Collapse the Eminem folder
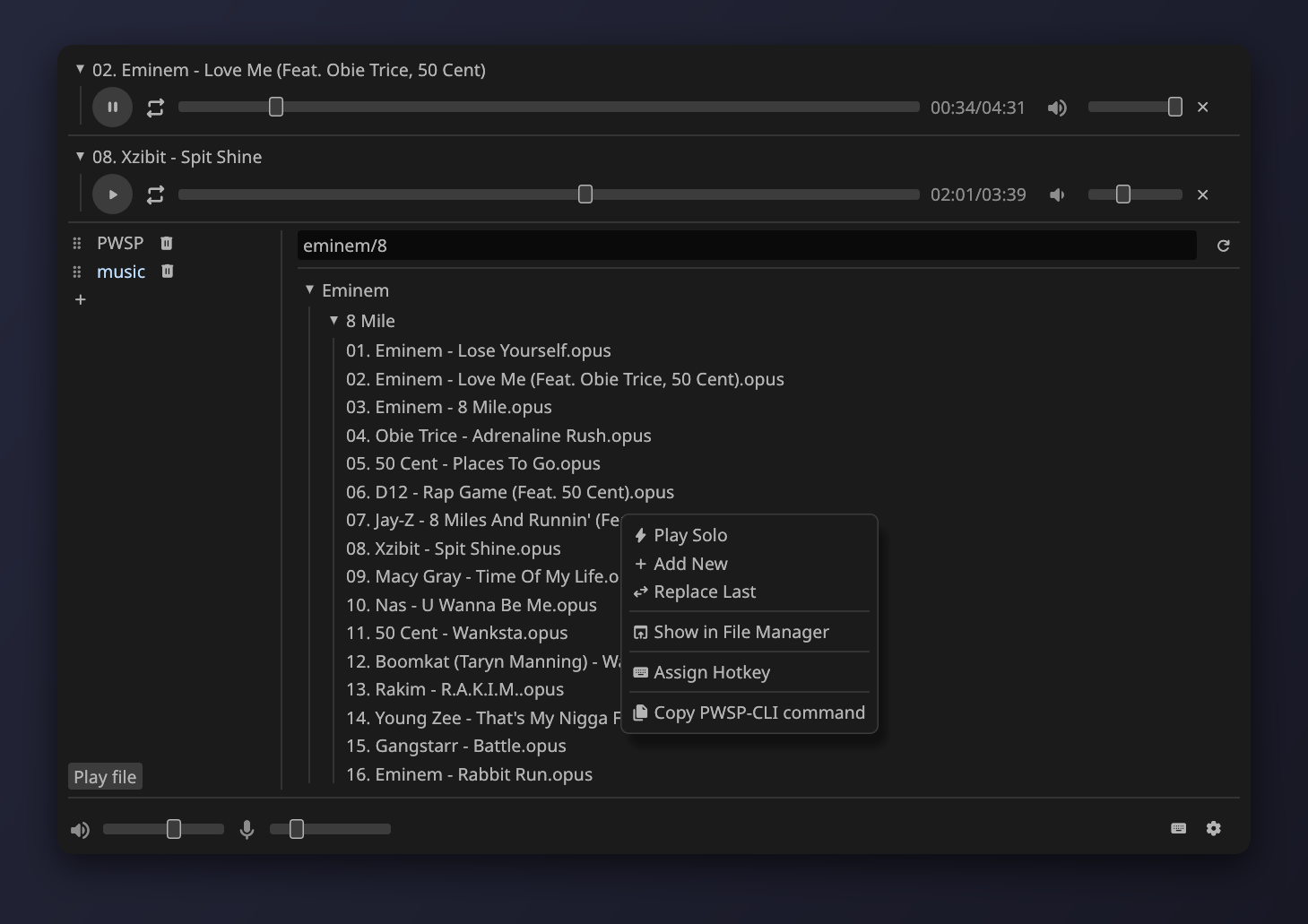The width and height of the screenshot is (1308, 924). tap(309, 289)
